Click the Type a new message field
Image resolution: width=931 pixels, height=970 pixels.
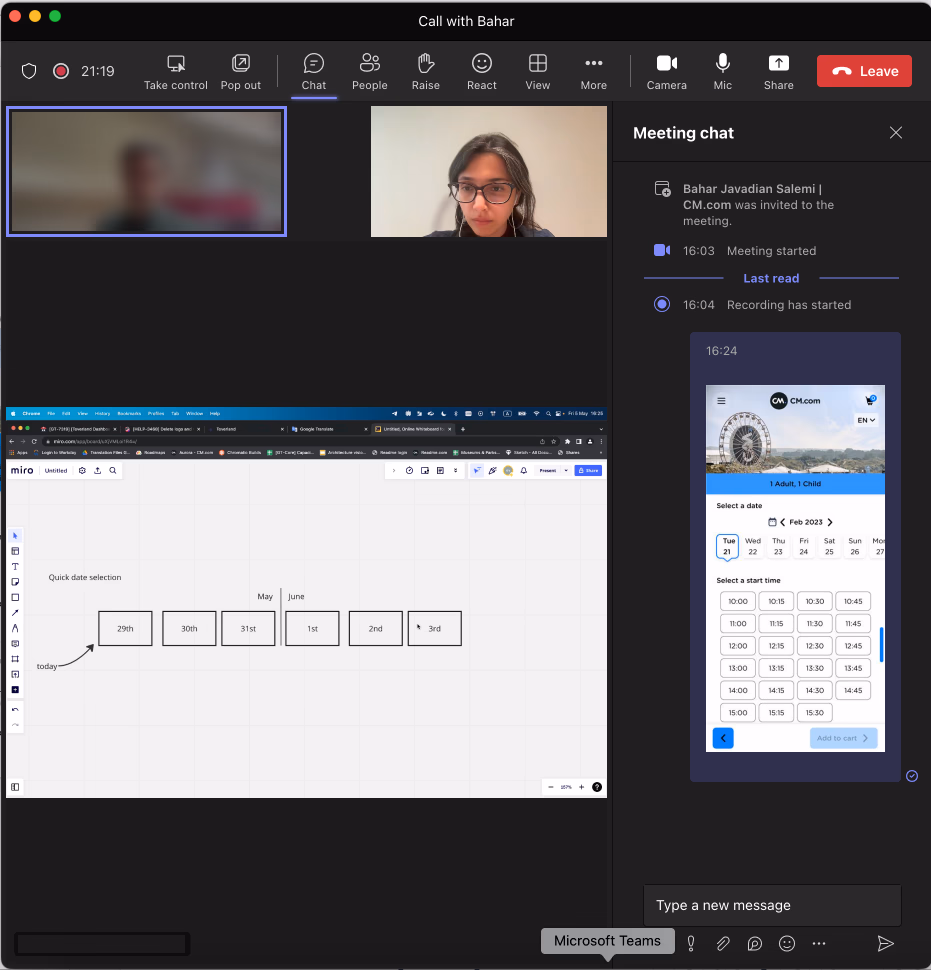click(772, 905)
